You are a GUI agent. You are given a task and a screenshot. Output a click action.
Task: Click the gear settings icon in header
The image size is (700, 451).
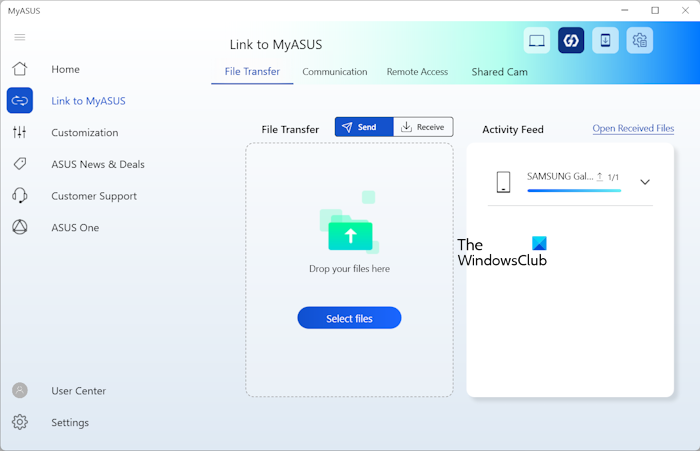640,41
